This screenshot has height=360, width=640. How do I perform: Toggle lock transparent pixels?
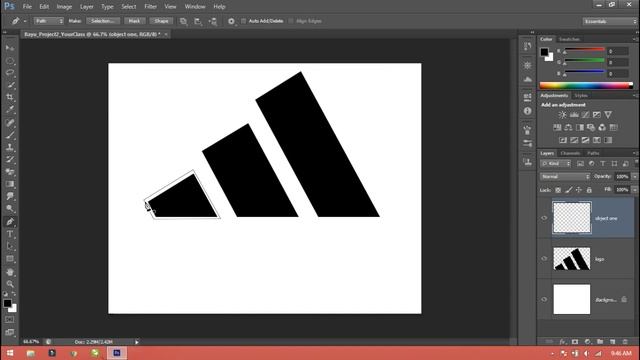[558, 190]
